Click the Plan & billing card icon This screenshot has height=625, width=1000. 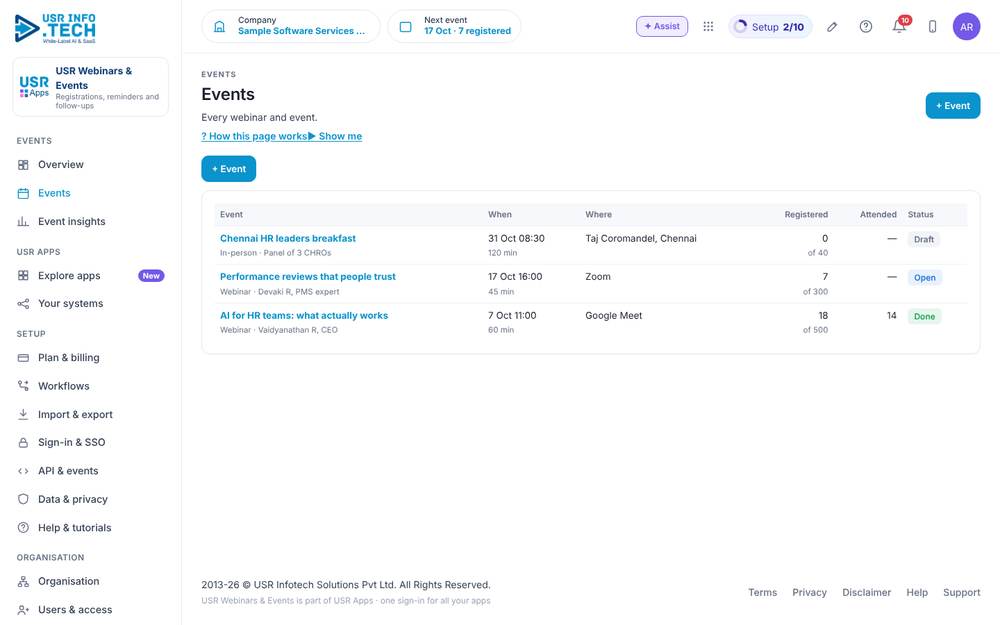tap(23, 358)
